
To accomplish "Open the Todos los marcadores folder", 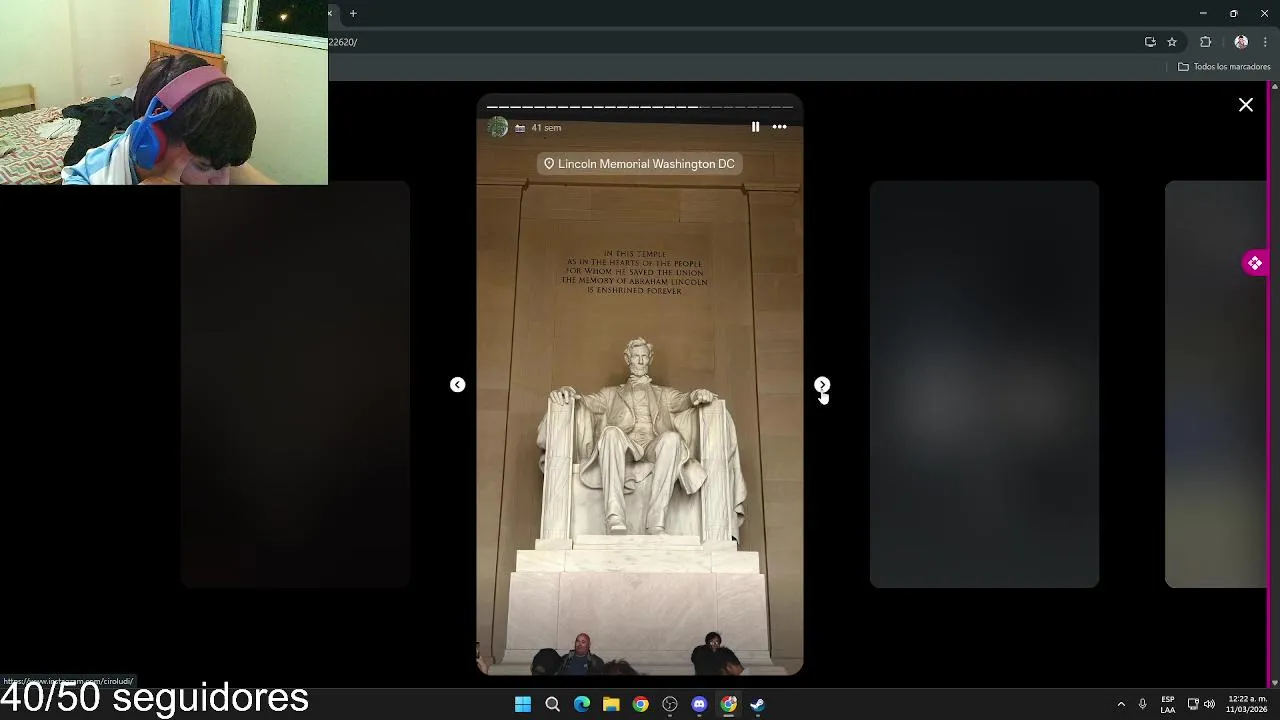I will coord(1224,67).
